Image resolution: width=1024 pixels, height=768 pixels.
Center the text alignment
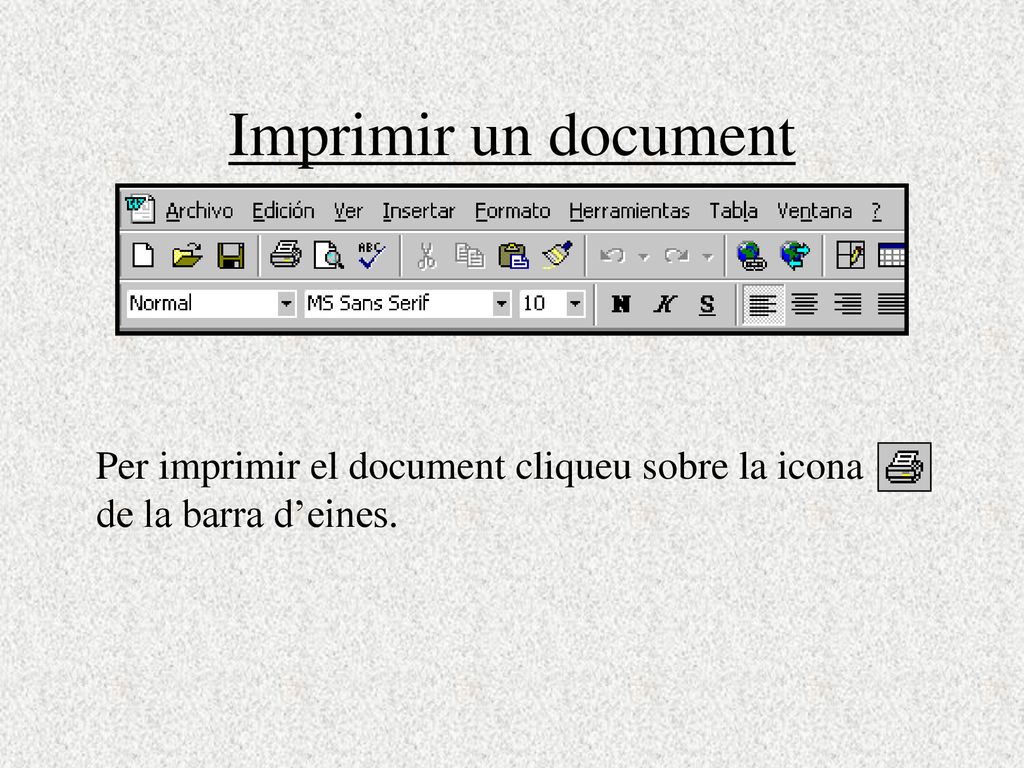805,304
